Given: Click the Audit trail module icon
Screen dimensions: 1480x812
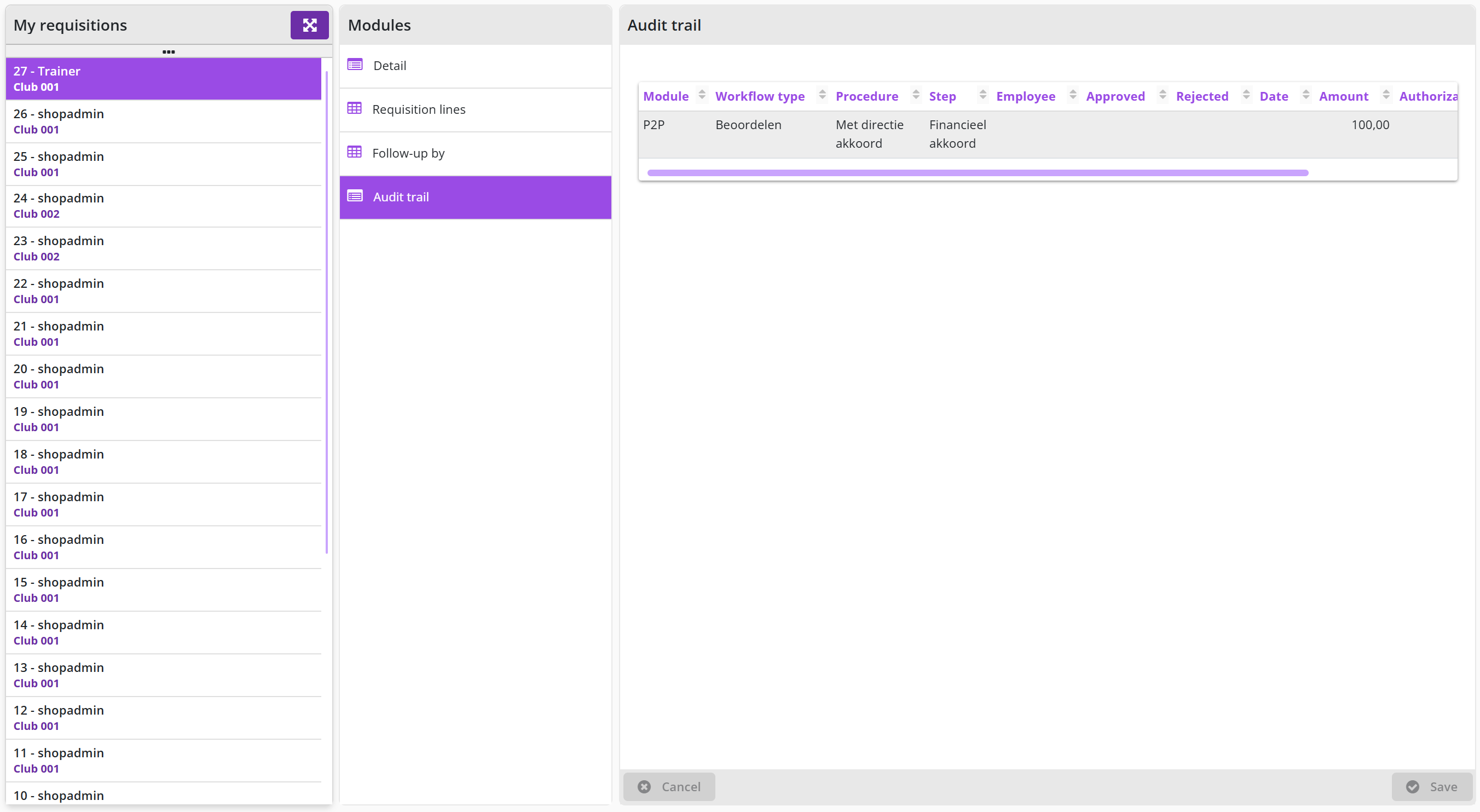Looking at the screenshot, I should [x=355, y=196].
